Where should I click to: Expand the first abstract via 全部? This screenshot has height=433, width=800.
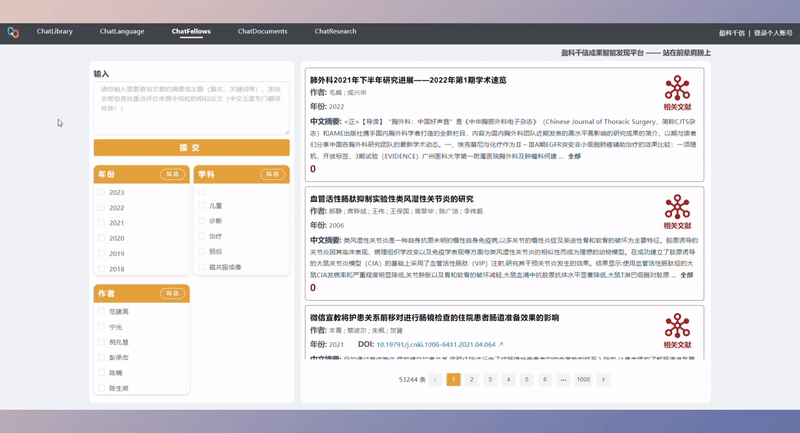(574, 156)
